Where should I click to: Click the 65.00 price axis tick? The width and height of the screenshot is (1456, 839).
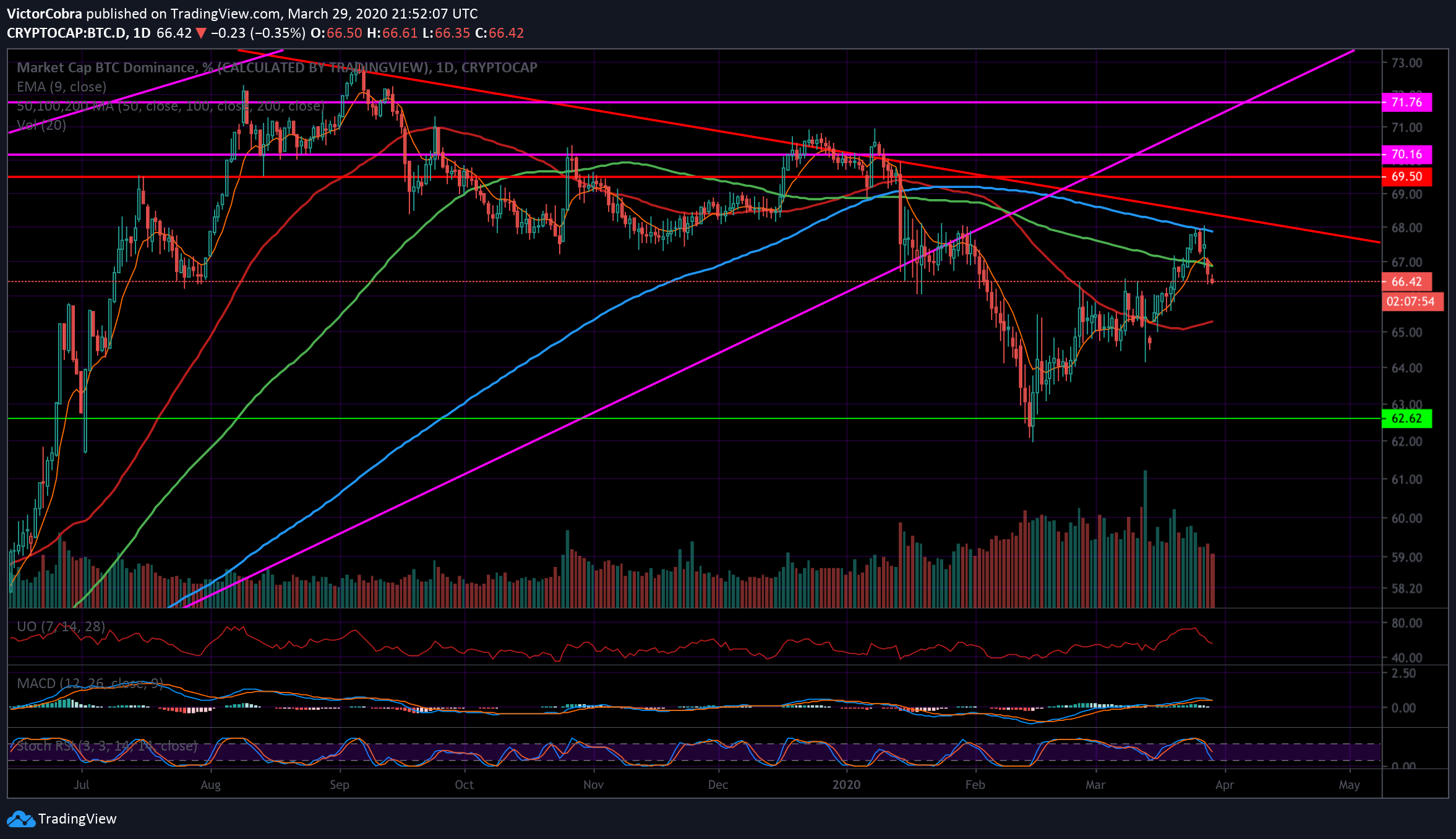(1407, 332)
